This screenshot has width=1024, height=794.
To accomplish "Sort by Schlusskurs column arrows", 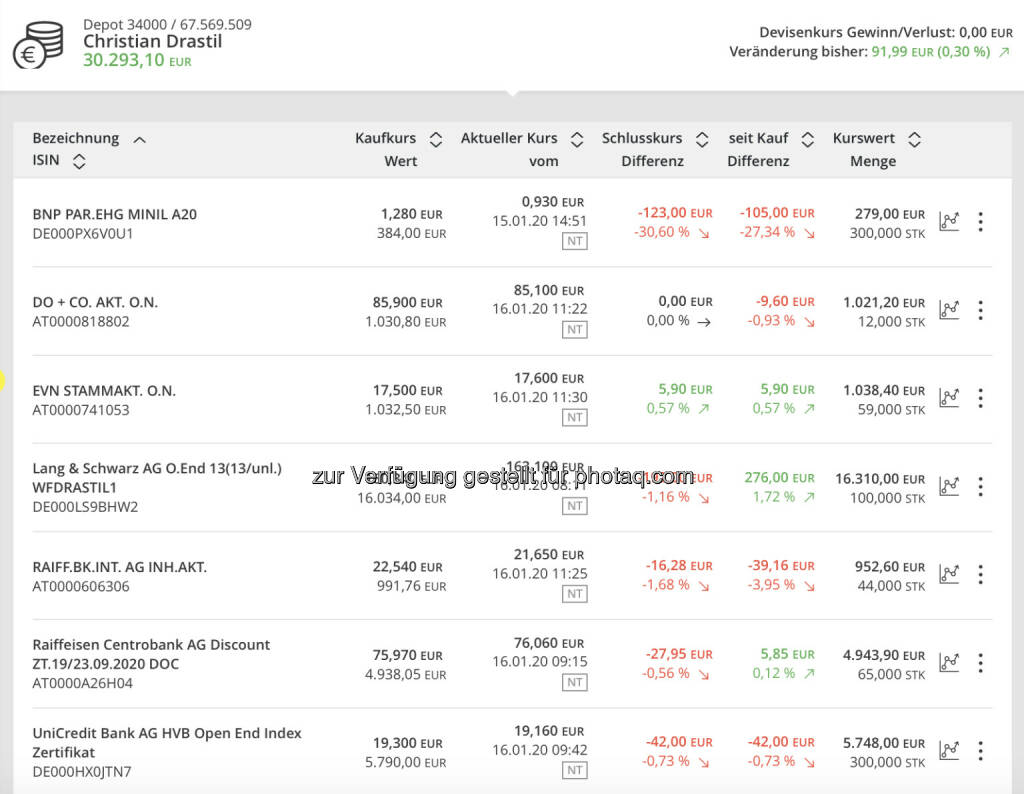I will tap(702, 139).
